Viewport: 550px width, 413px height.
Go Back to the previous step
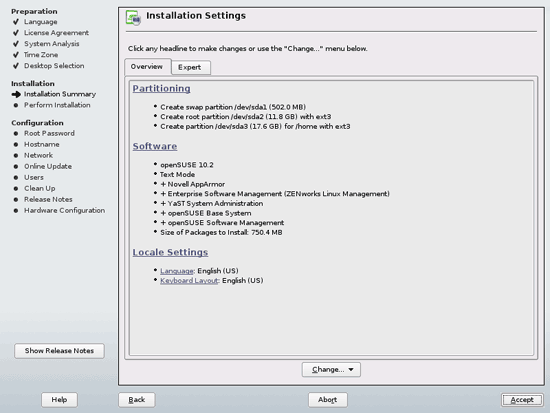tap(136, 400)
